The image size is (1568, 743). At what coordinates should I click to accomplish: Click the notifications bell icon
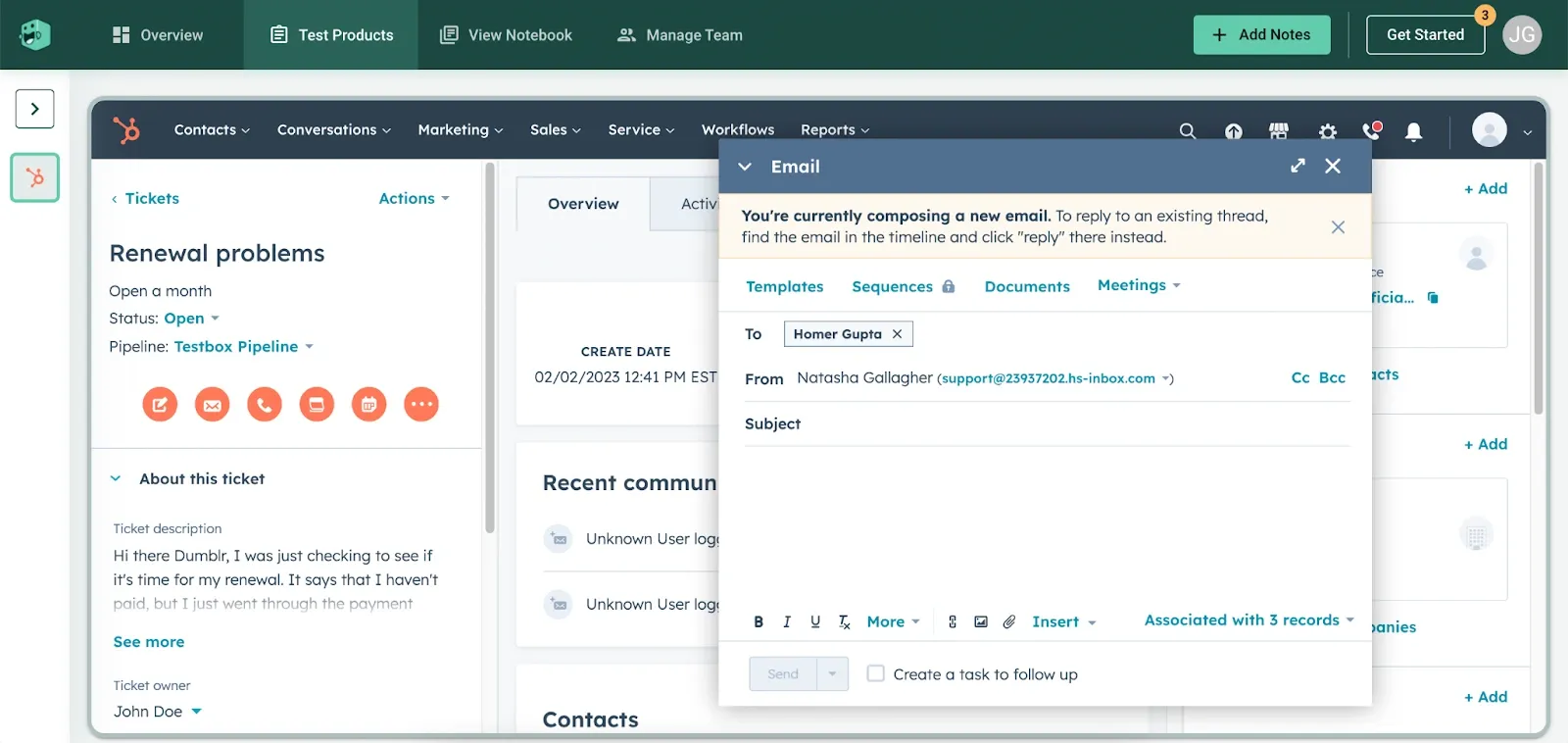pyautogui.click(x=1413, y=131)
